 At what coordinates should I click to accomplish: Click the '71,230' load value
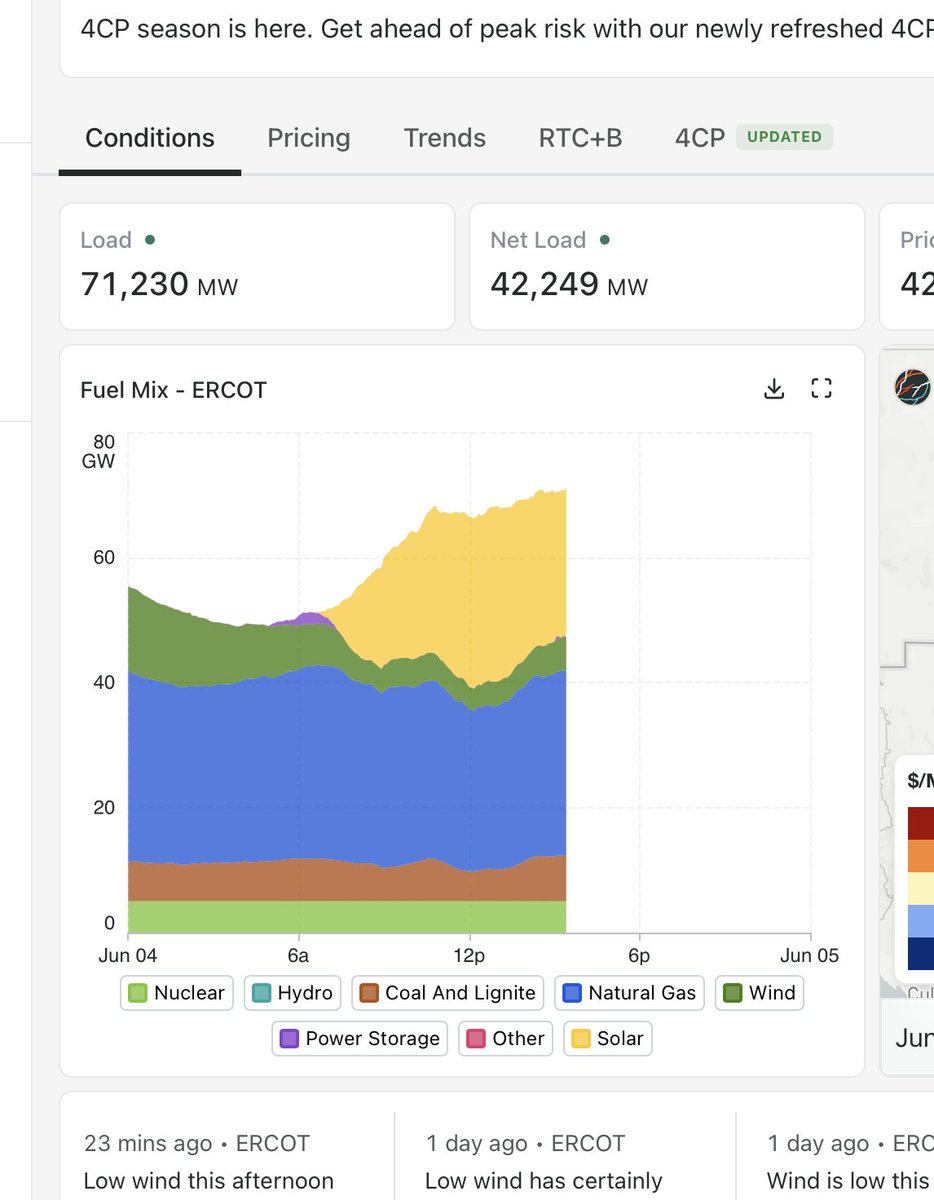click(x=135, y=285)
